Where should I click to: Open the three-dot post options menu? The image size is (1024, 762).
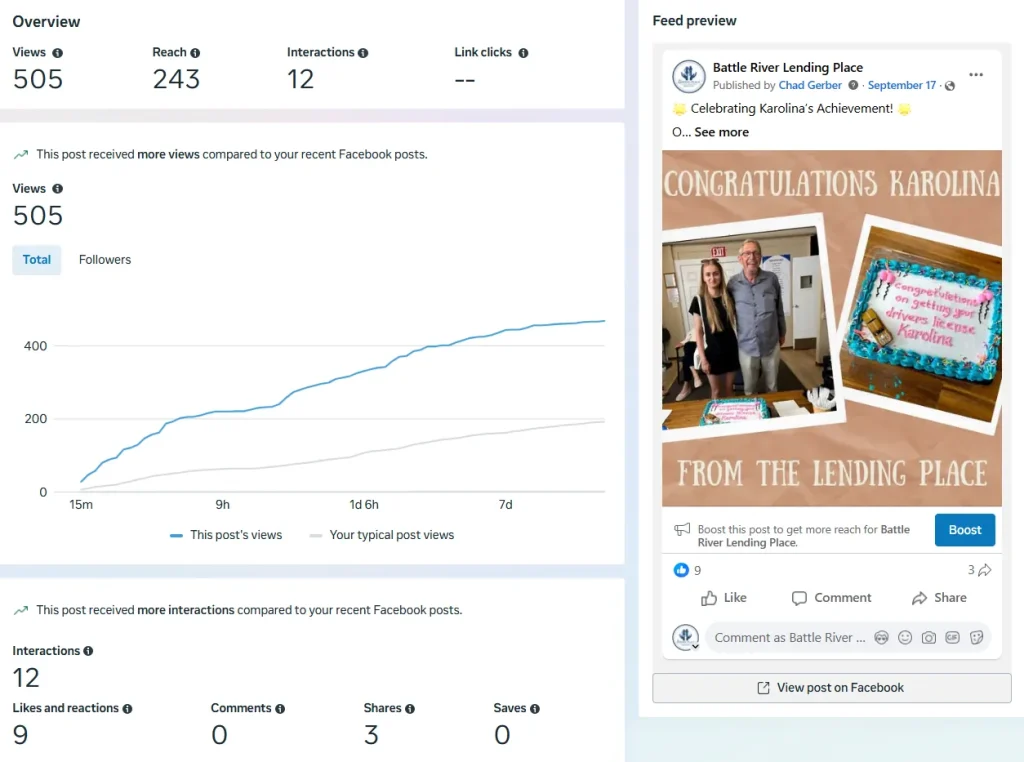(976, 75)
